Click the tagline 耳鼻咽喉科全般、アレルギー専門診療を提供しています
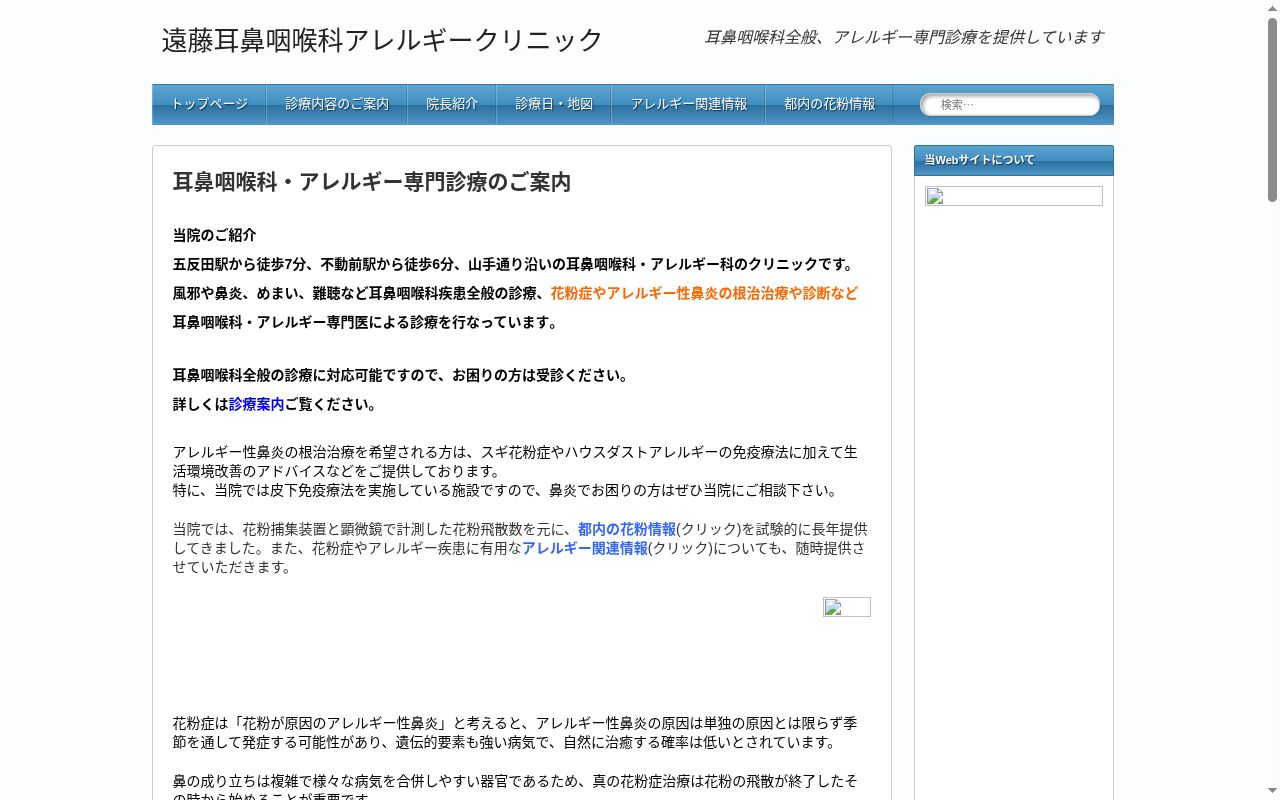This screenshot has height=800, width=1280. click(x=904, y=37)
